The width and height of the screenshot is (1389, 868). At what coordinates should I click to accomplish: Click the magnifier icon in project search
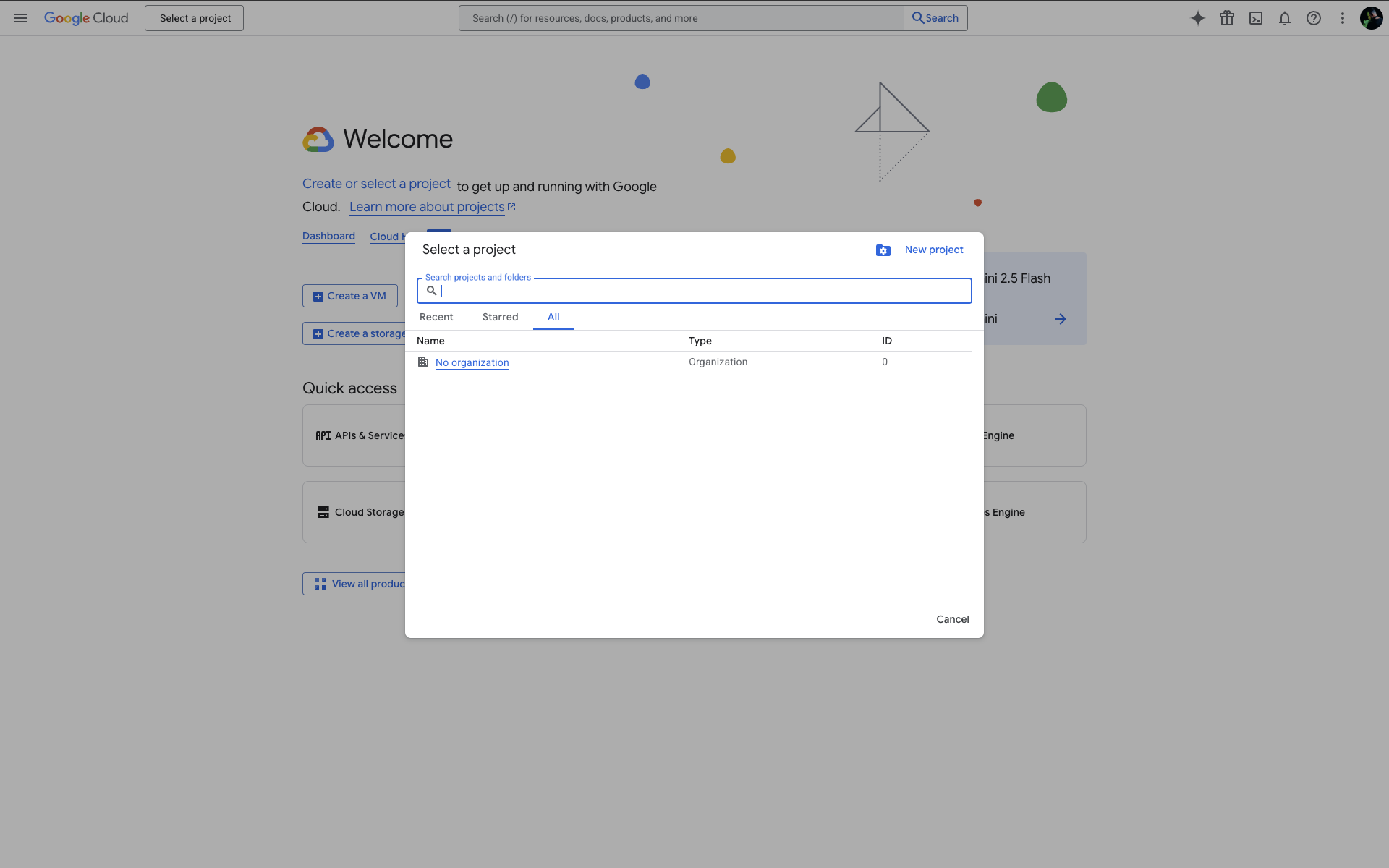[431, 291]
